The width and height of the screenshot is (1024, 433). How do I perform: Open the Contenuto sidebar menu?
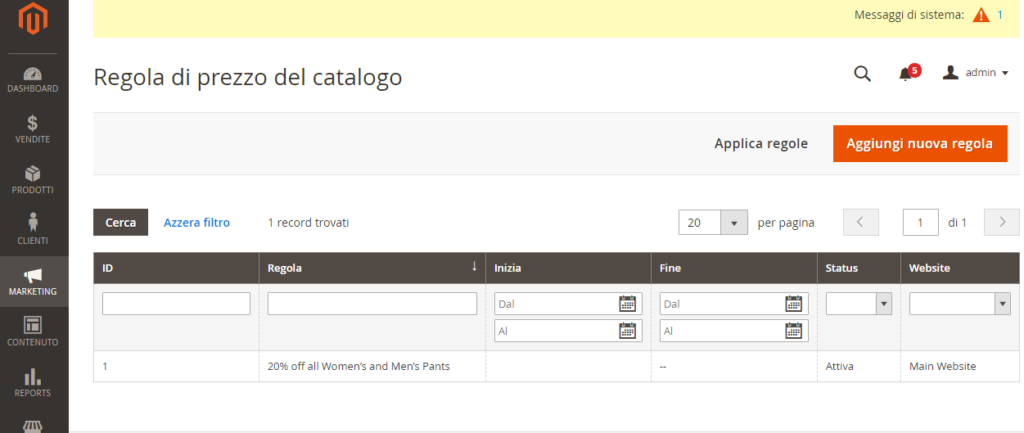(x=33, y=331)
